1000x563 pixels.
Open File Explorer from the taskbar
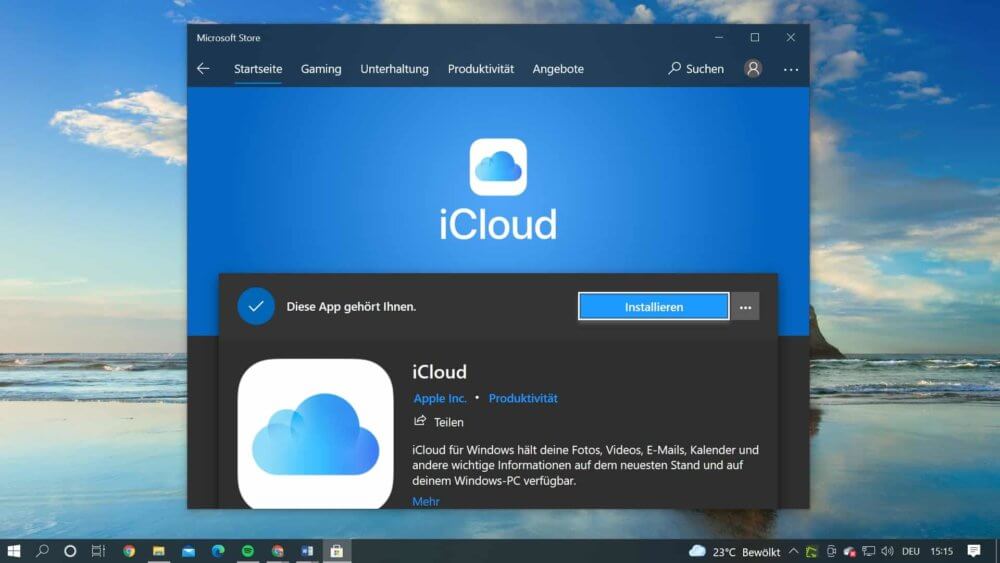(159, 551)
